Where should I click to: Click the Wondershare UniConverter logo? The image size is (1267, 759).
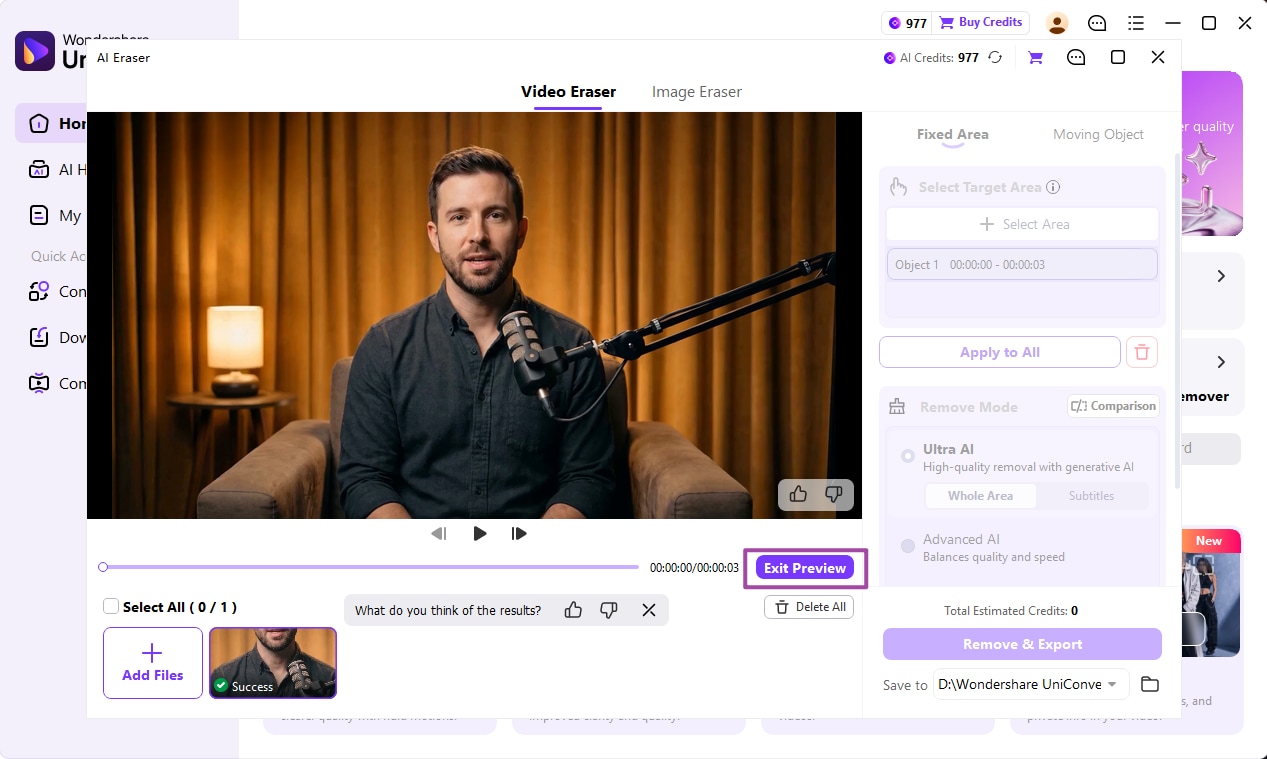tap(35, 51)
